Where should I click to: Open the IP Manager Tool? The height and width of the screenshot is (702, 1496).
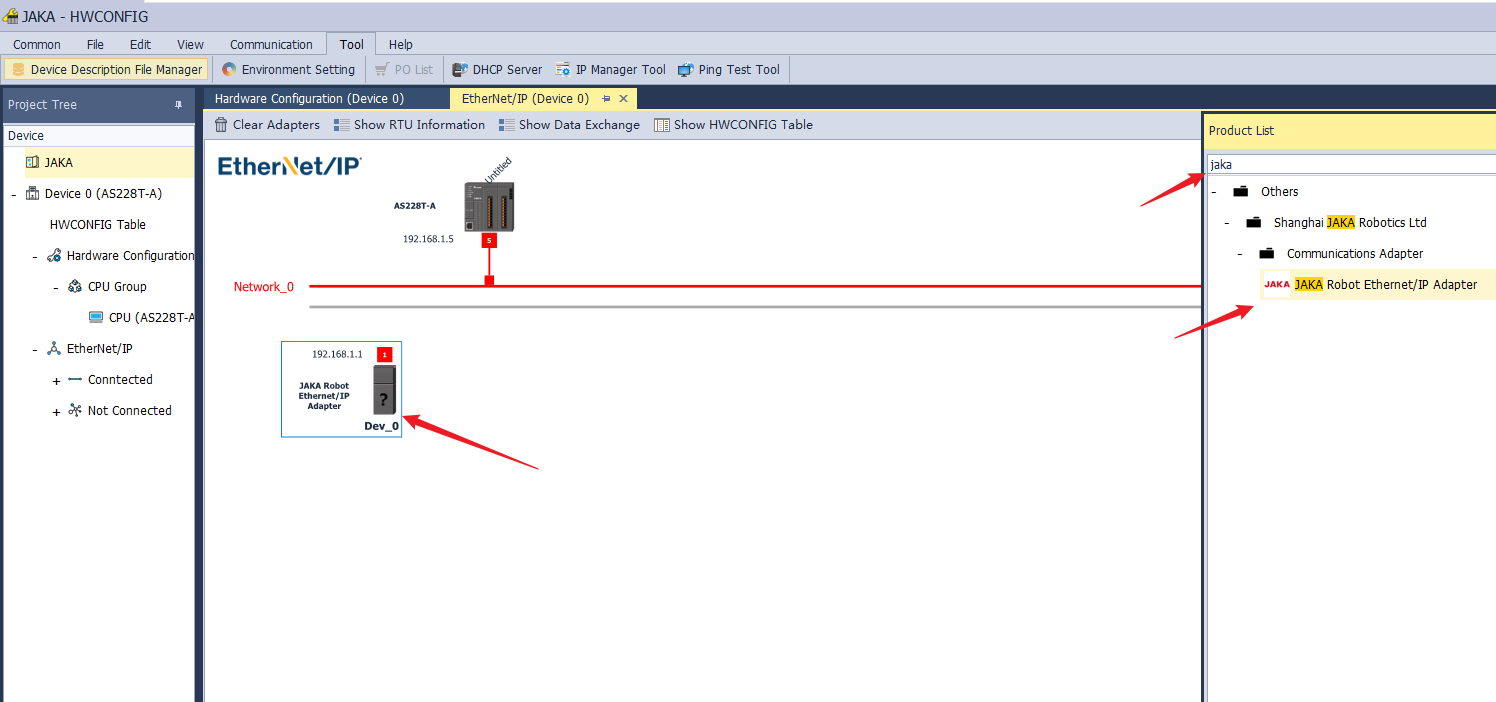610,70
